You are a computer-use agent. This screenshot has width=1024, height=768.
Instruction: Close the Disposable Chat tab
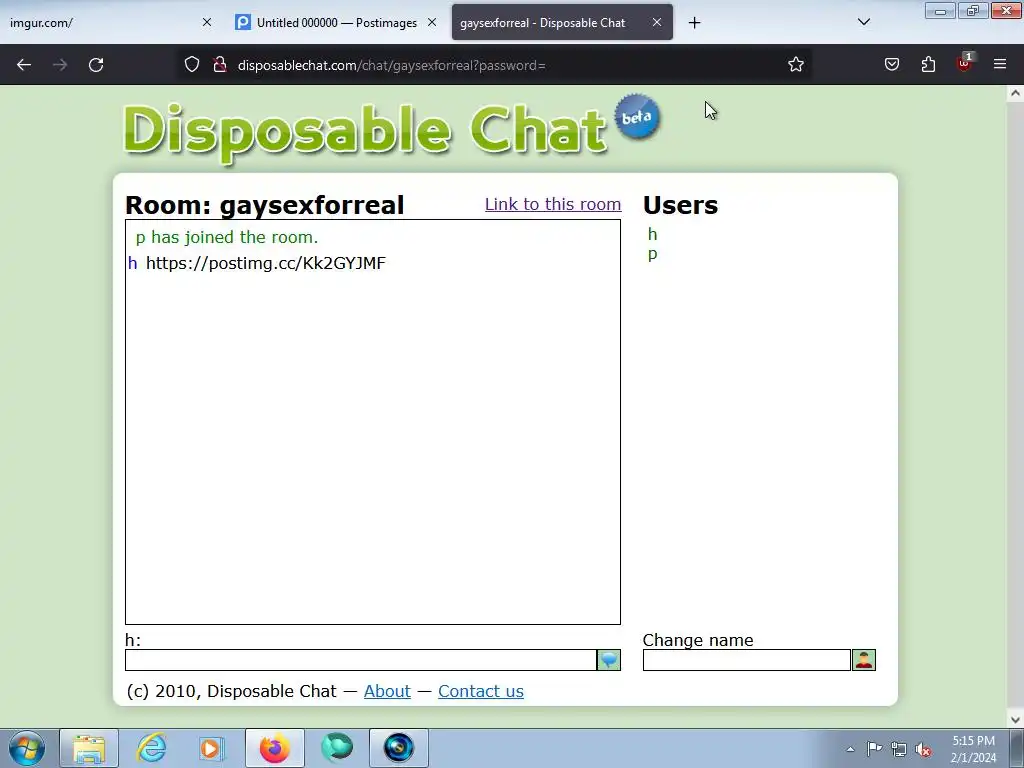click(x=657, y=22)
